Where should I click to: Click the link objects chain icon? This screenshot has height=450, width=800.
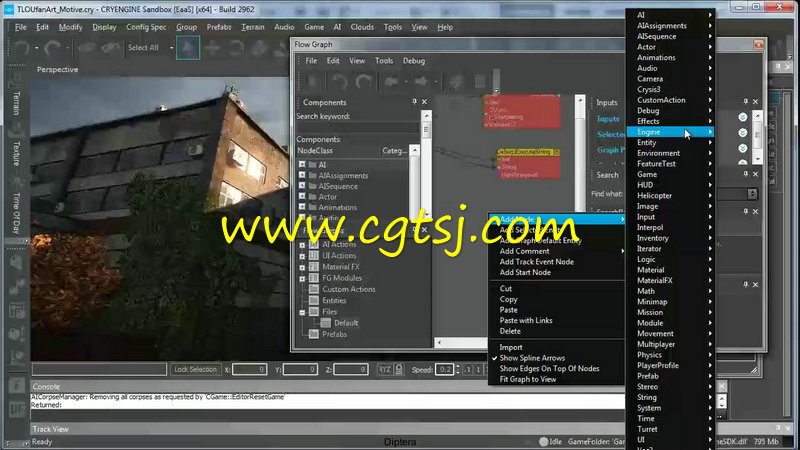coord(86,48)
